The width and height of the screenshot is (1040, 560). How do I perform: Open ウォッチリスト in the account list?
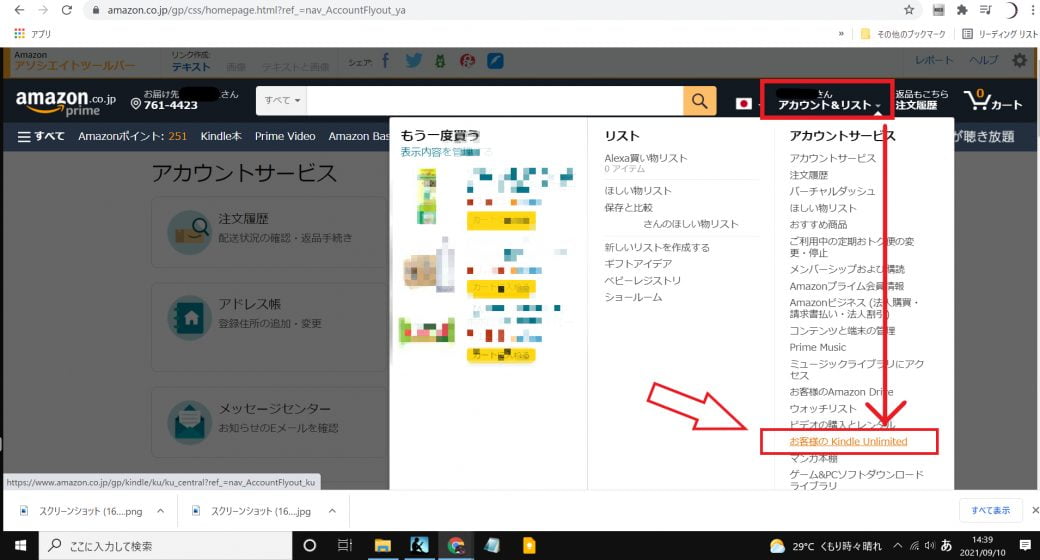point(822,408)
